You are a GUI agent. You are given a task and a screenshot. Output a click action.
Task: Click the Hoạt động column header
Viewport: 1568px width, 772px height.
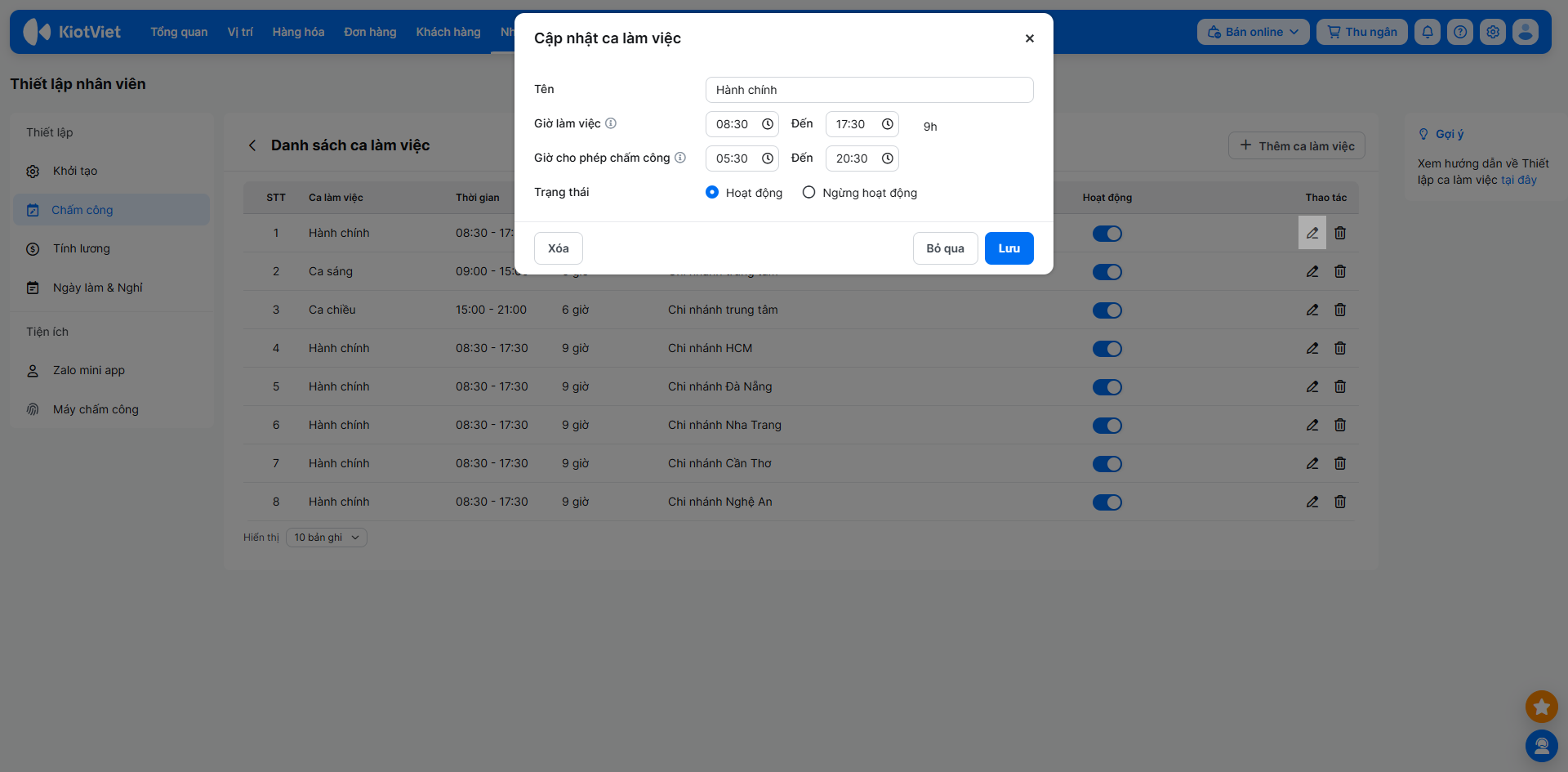pos(1107,198)
